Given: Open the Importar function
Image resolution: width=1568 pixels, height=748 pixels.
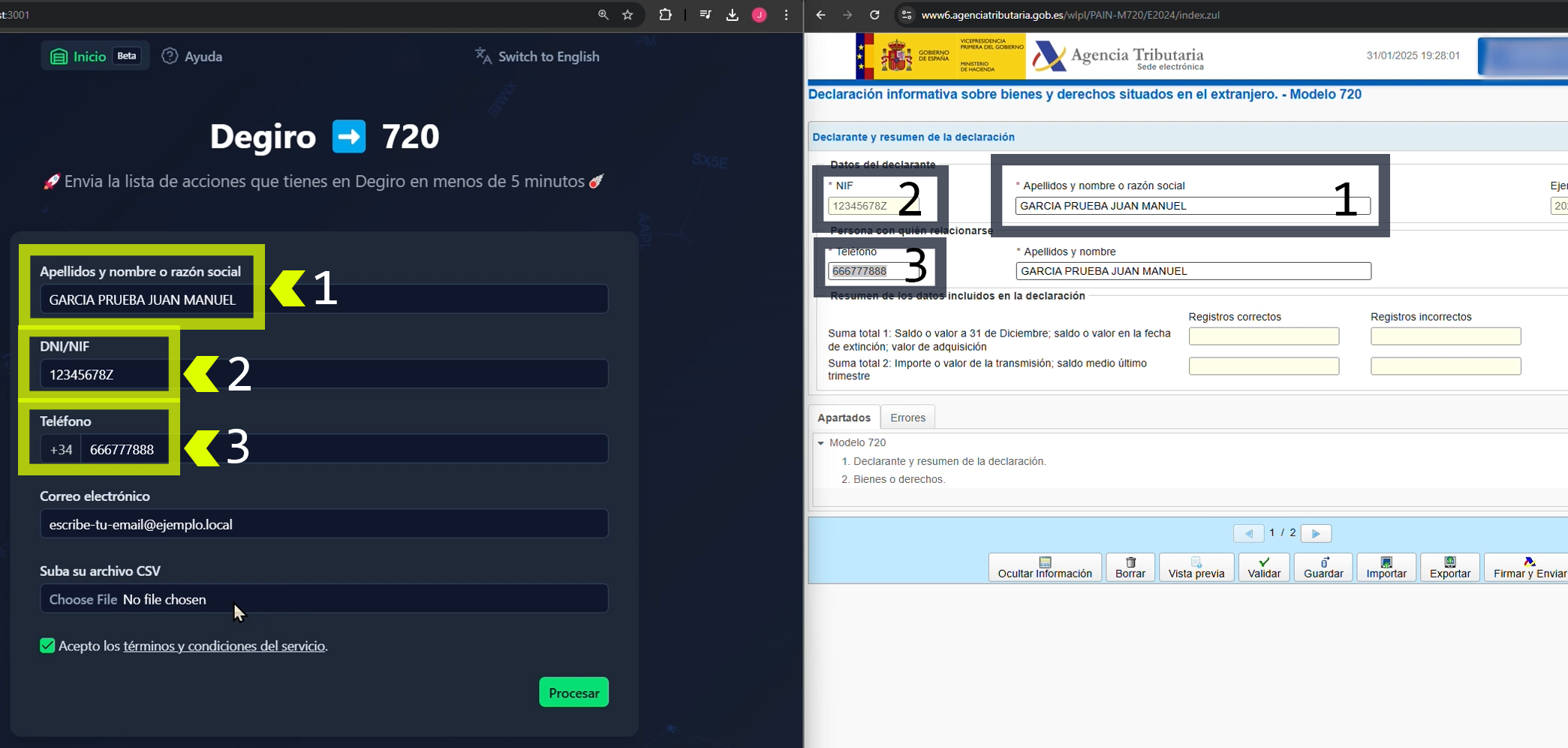Looking at the screenshot, I should (1386, 567).
